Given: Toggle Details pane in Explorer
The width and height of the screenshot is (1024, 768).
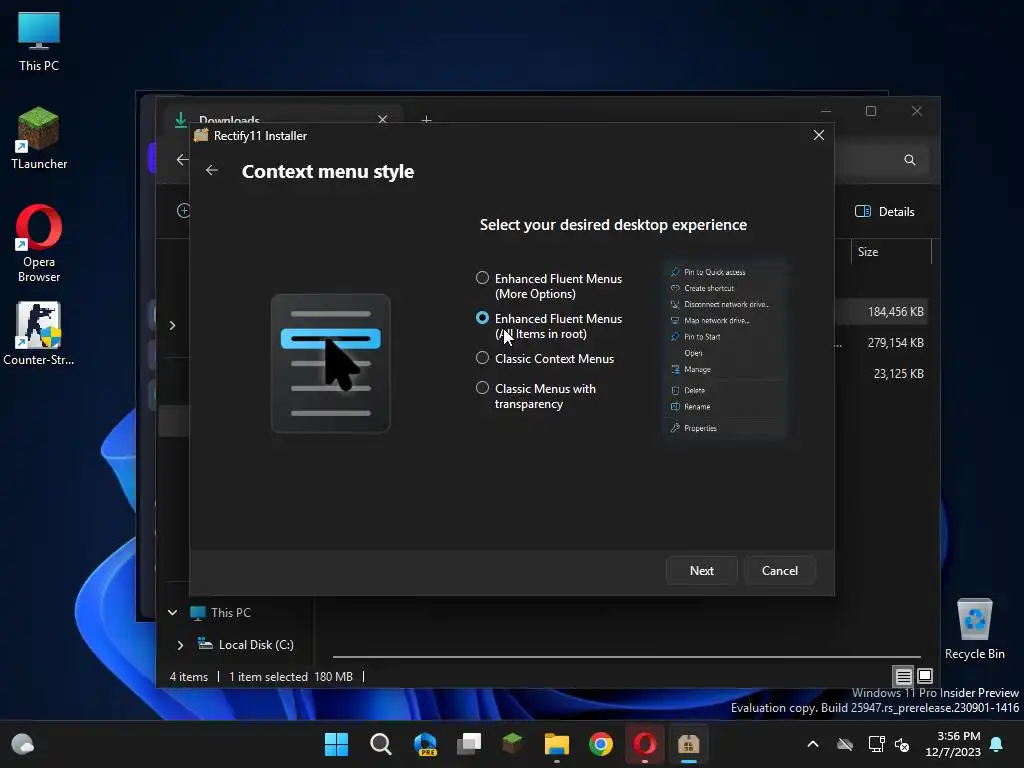Looking at the screenshot, I should pos(885,212).
